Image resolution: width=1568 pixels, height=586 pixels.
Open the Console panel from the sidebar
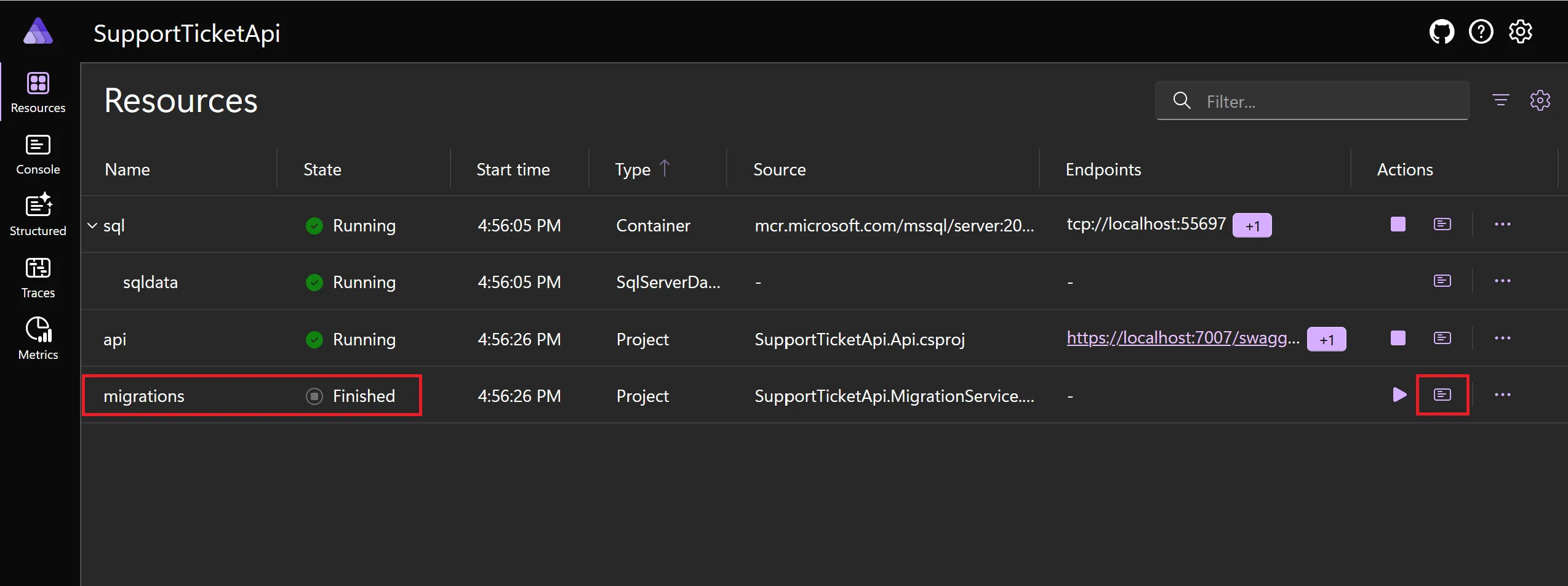pyautogui.click(x=38, y=154)
